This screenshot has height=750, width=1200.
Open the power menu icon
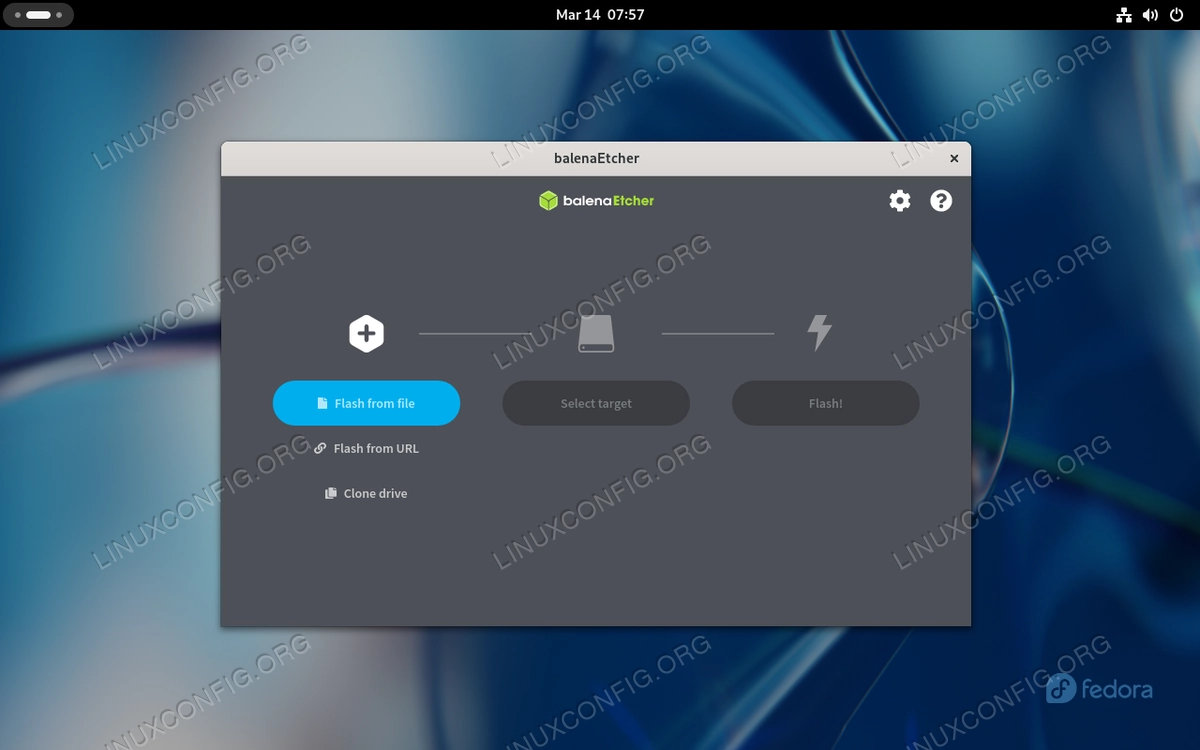click(x=1176, y=15)
